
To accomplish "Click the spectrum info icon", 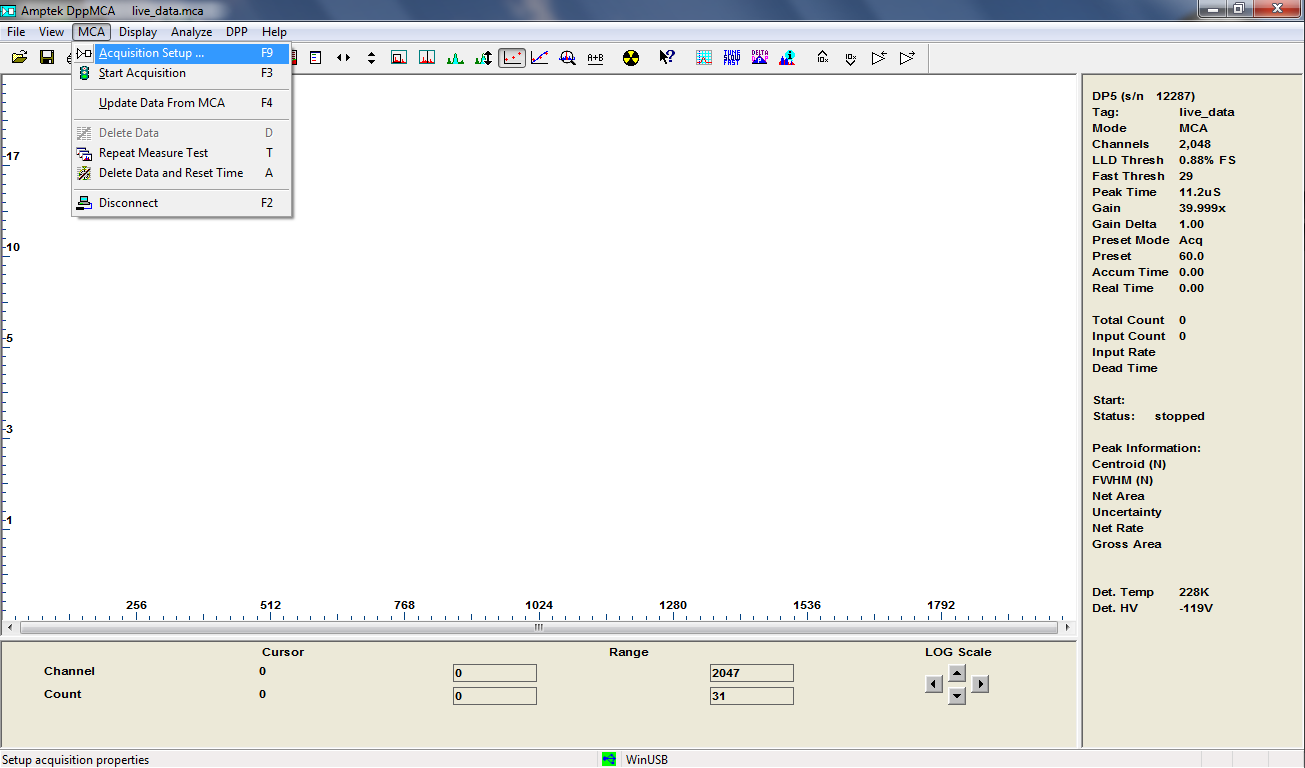I will (788, 58).
